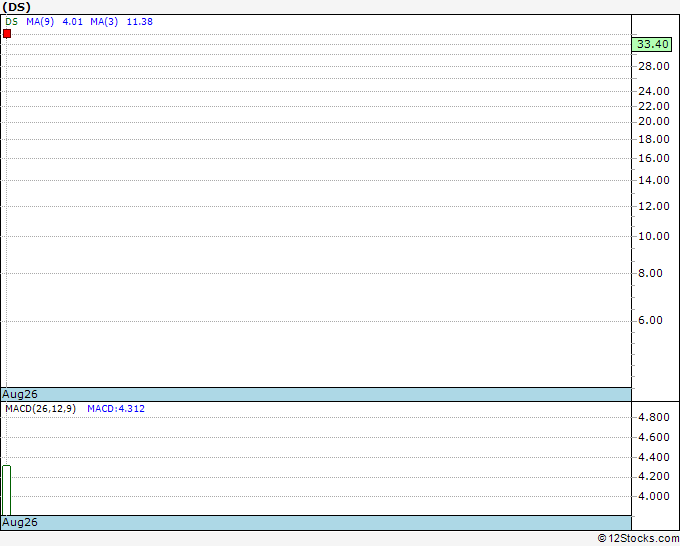
Task: Click the 24.00 price axis label
Action: pyautogui.click(x=654, y=91)
